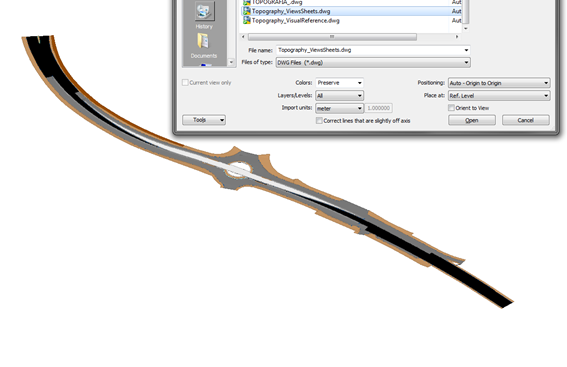Enable Orient to View checkbox

451,108
